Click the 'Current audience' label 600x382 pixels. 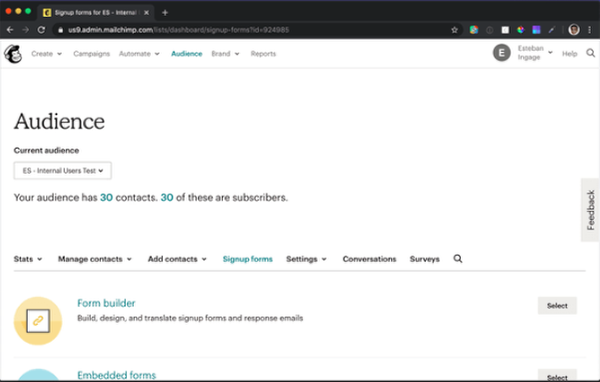46,150
